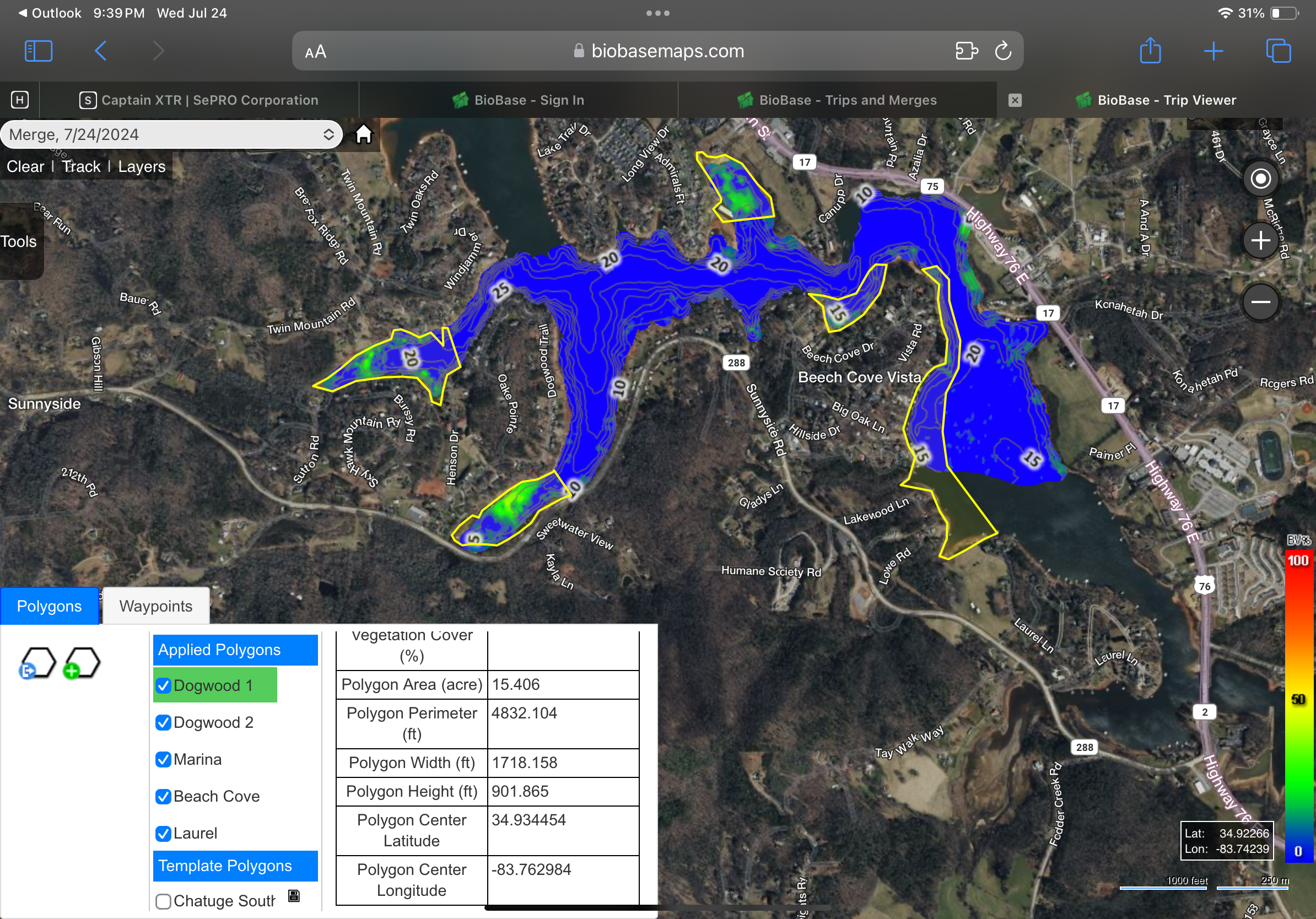Click the Track link
1316x919 pixels.
pos(81,167)
